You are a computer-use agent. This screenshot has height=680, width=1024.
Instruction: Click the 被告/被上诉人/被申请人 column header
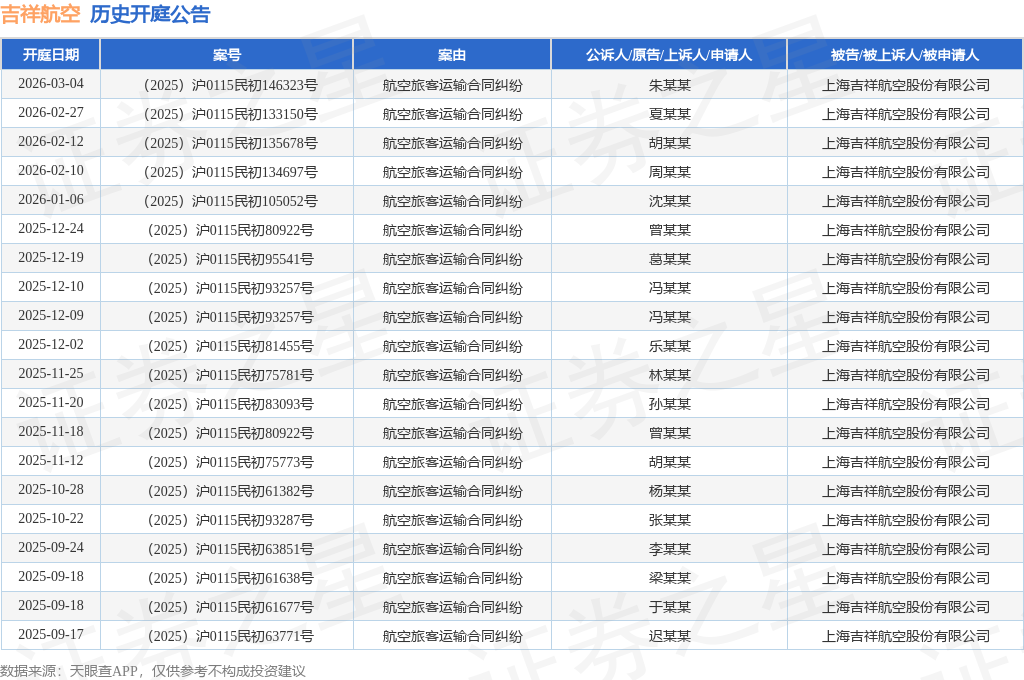click(x=905, y=55)
